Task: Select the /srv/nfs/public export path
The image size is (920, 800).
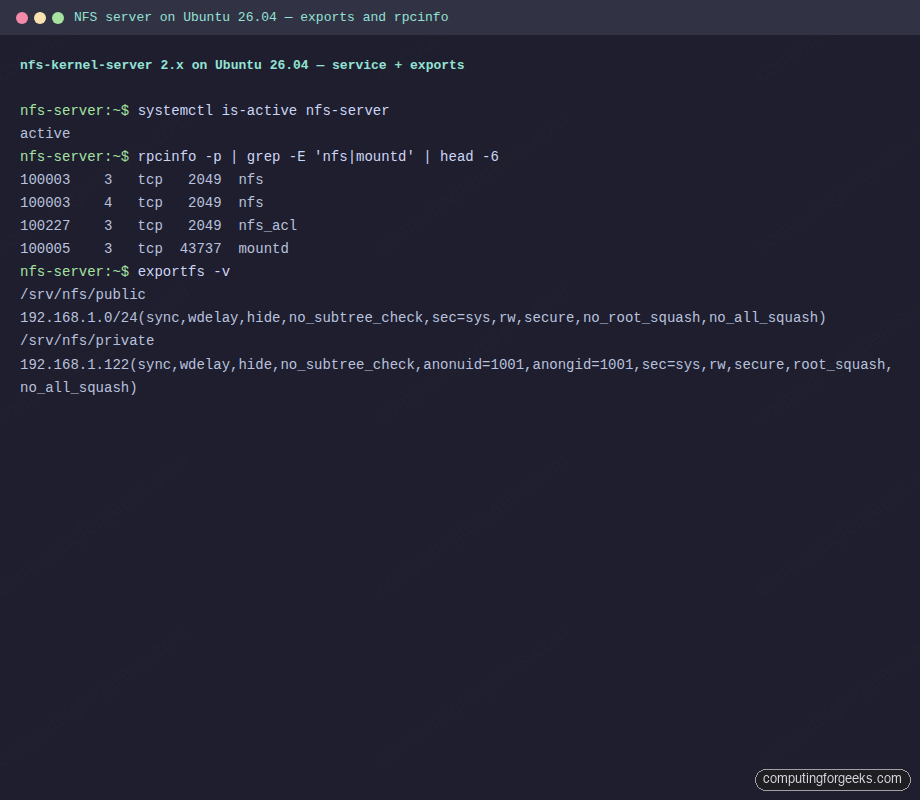Action: tap(85, 294)
